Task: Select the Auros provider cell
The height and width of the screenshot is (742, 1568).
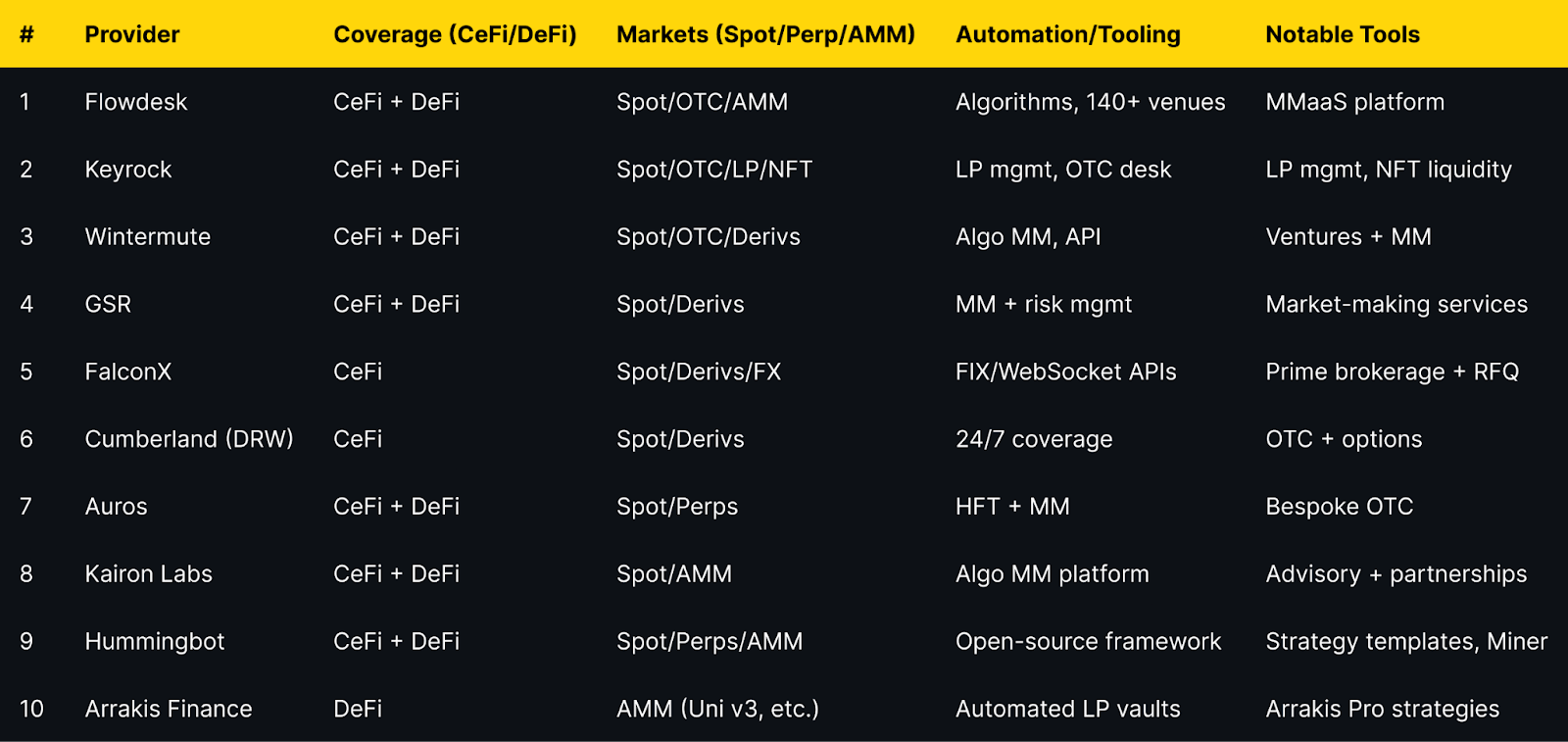Action: pyautogui.click(x=117, y=507)
